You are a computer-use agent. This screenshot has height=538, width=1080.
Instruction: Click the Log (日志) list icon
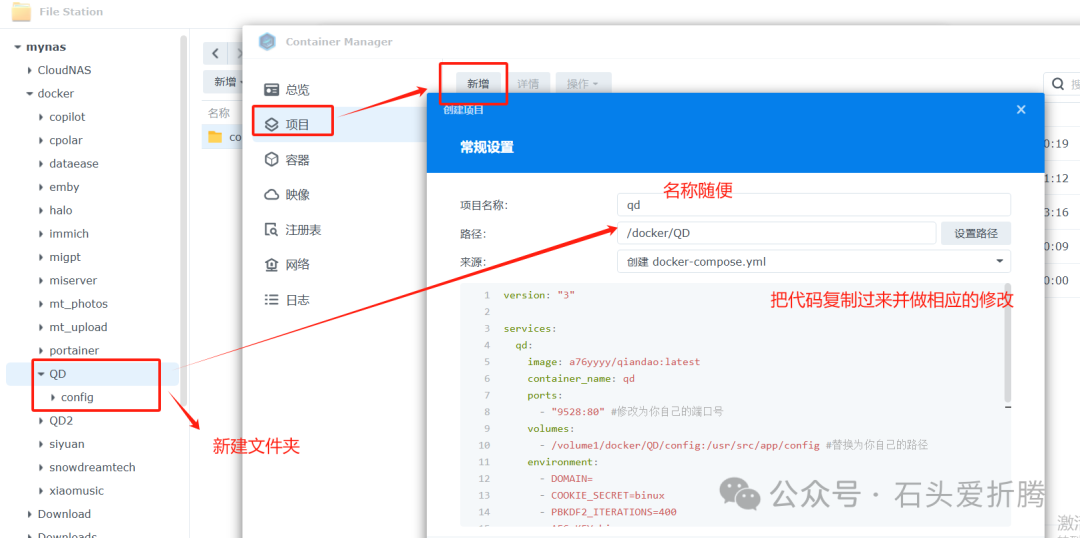tap(271, 300)
